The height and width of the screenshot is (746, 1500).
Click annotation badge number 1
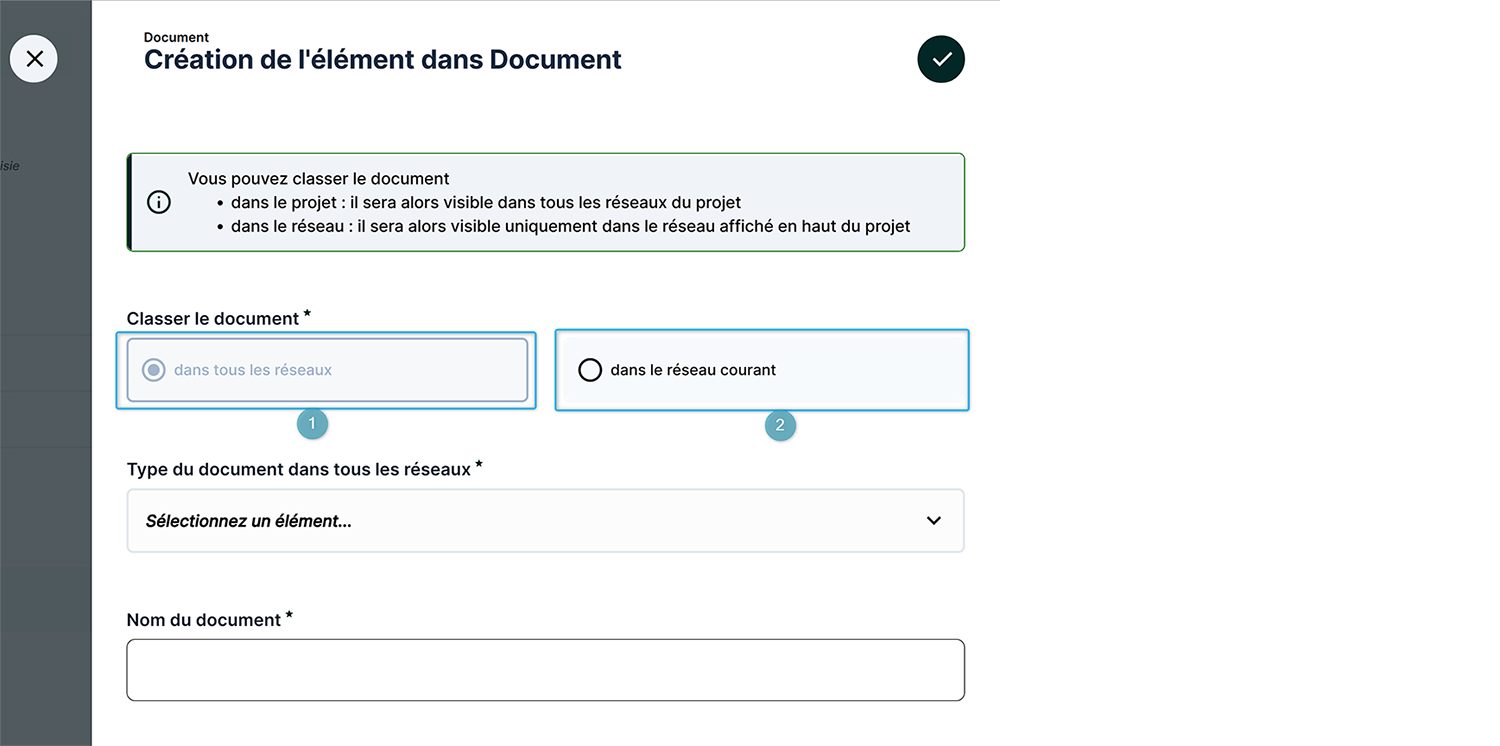click(312, 424)
